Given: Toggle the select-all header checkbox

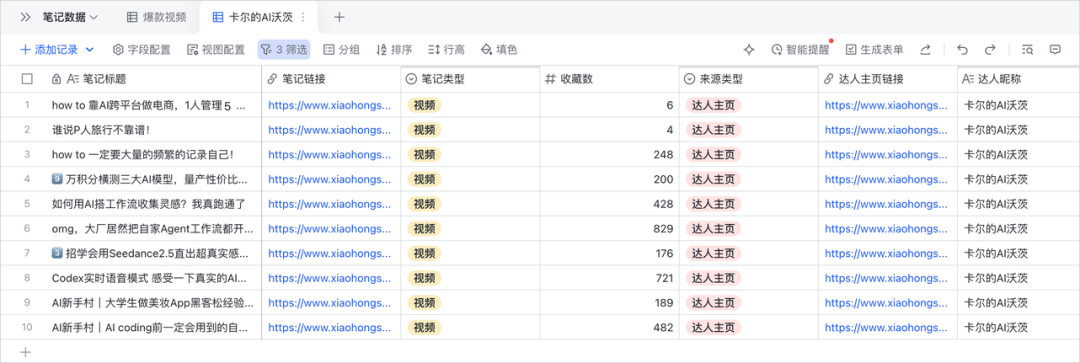Looking at the screenshot, I should 28,79.
